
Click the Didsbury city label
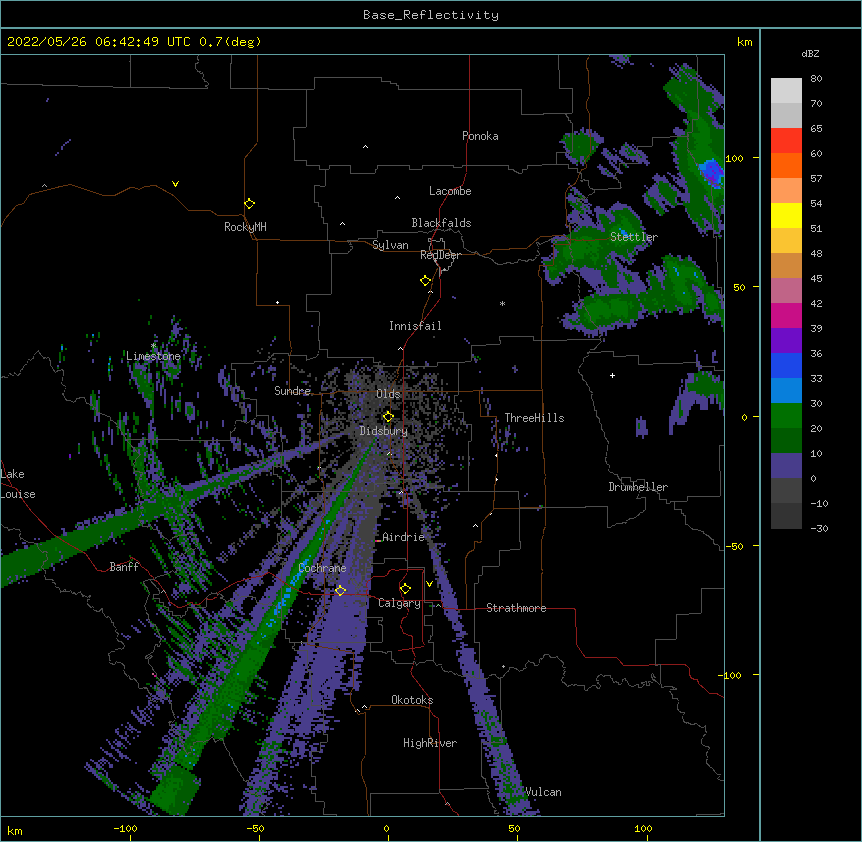click(x=384, y=431)
